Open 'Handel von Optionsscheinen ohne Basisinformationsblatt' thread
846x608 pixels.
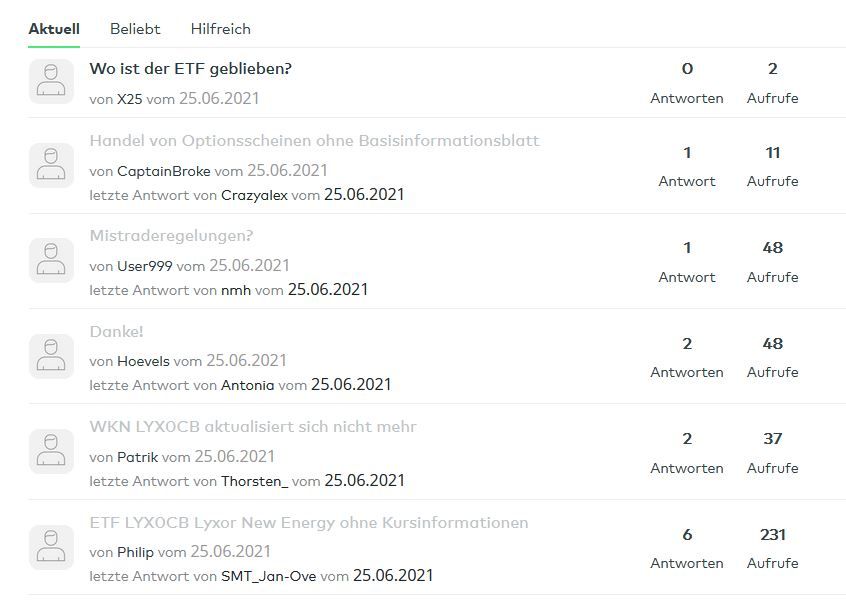pos(314,141)
